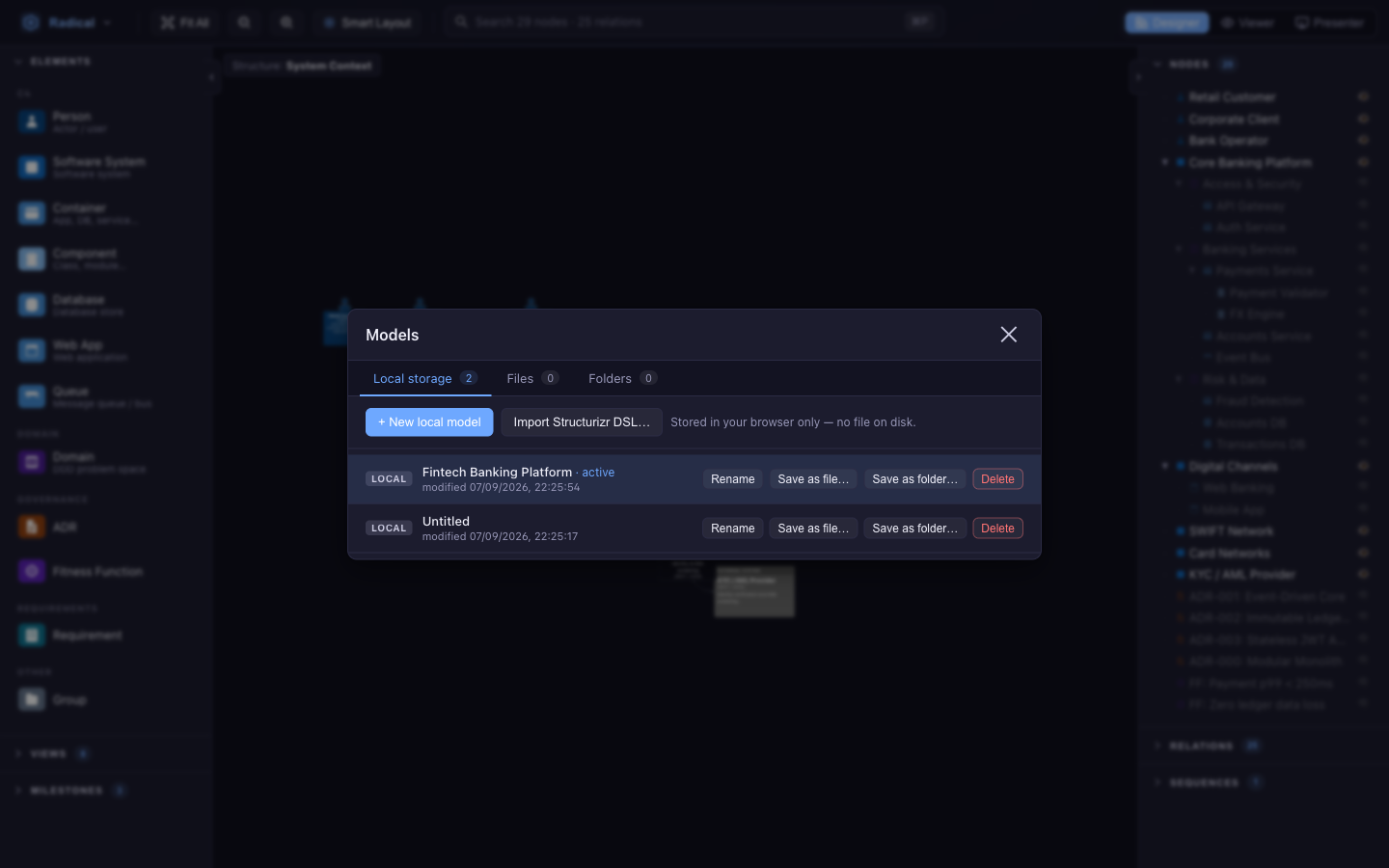This screenshot has height=868, width=1389.
Task: Select the Web App element icon
Action: pyautogui.click(x=32, y=350)
